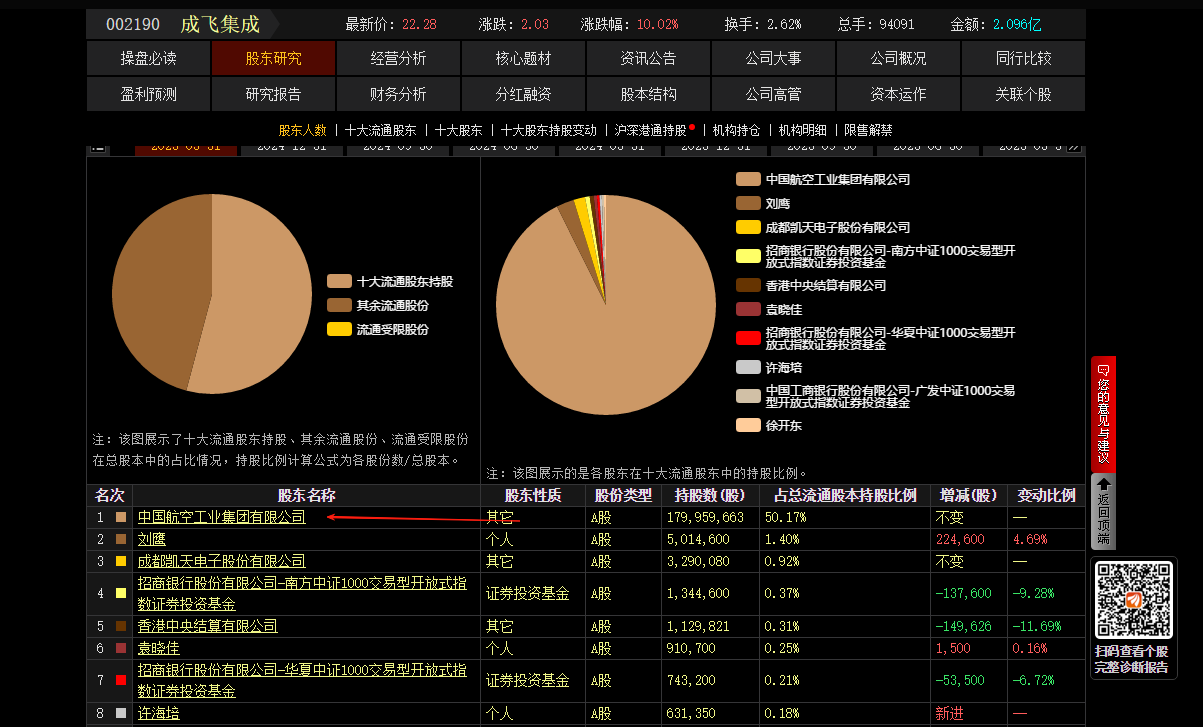1203x727 pixels.
Task: Open the 资讯公告 tab
Action: point(648,59)
